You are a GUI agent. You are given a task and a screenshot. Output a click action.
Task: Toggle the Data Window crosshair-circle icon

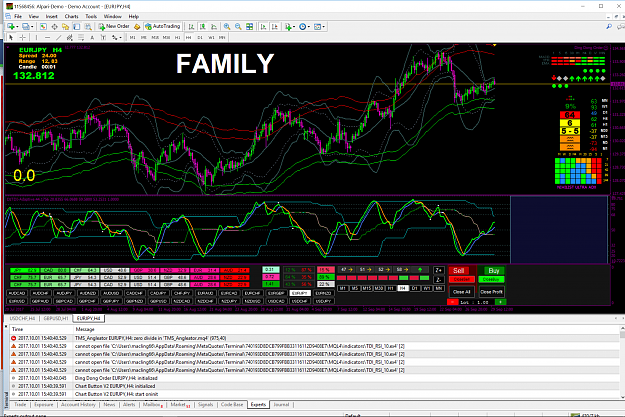pos(54,26)
